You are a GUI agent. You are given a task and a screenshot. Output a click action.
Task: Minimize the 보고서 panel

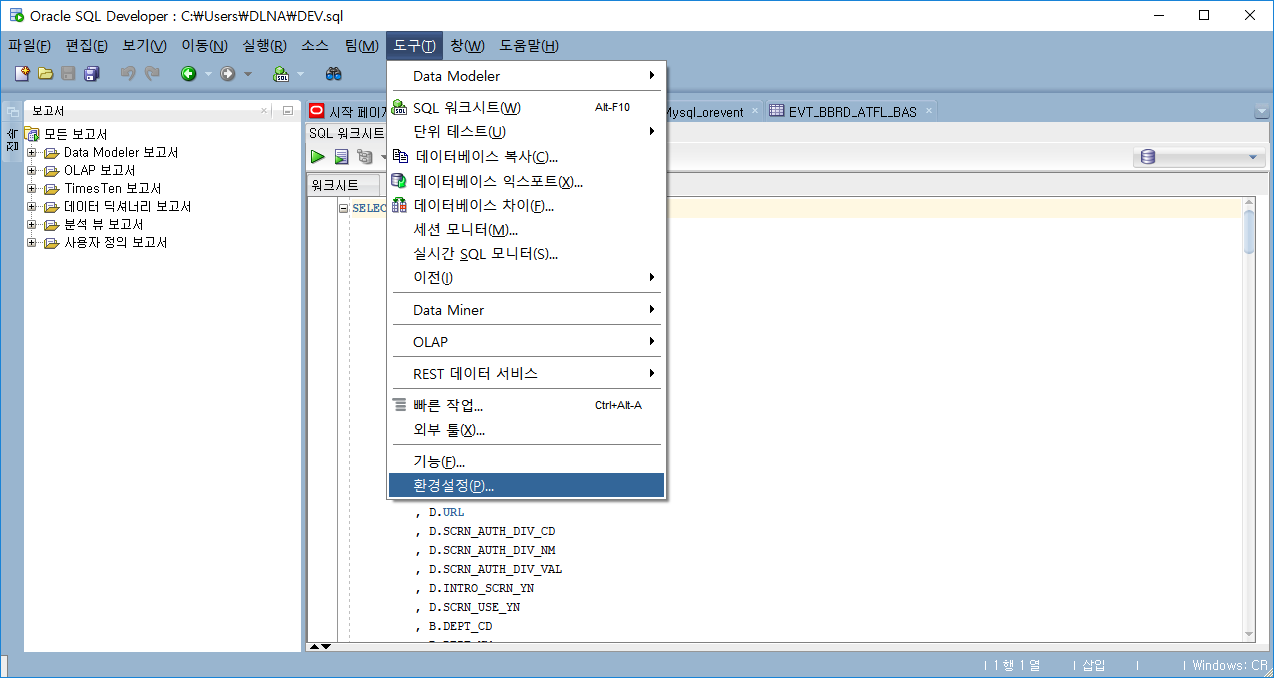tap(287, 111)
